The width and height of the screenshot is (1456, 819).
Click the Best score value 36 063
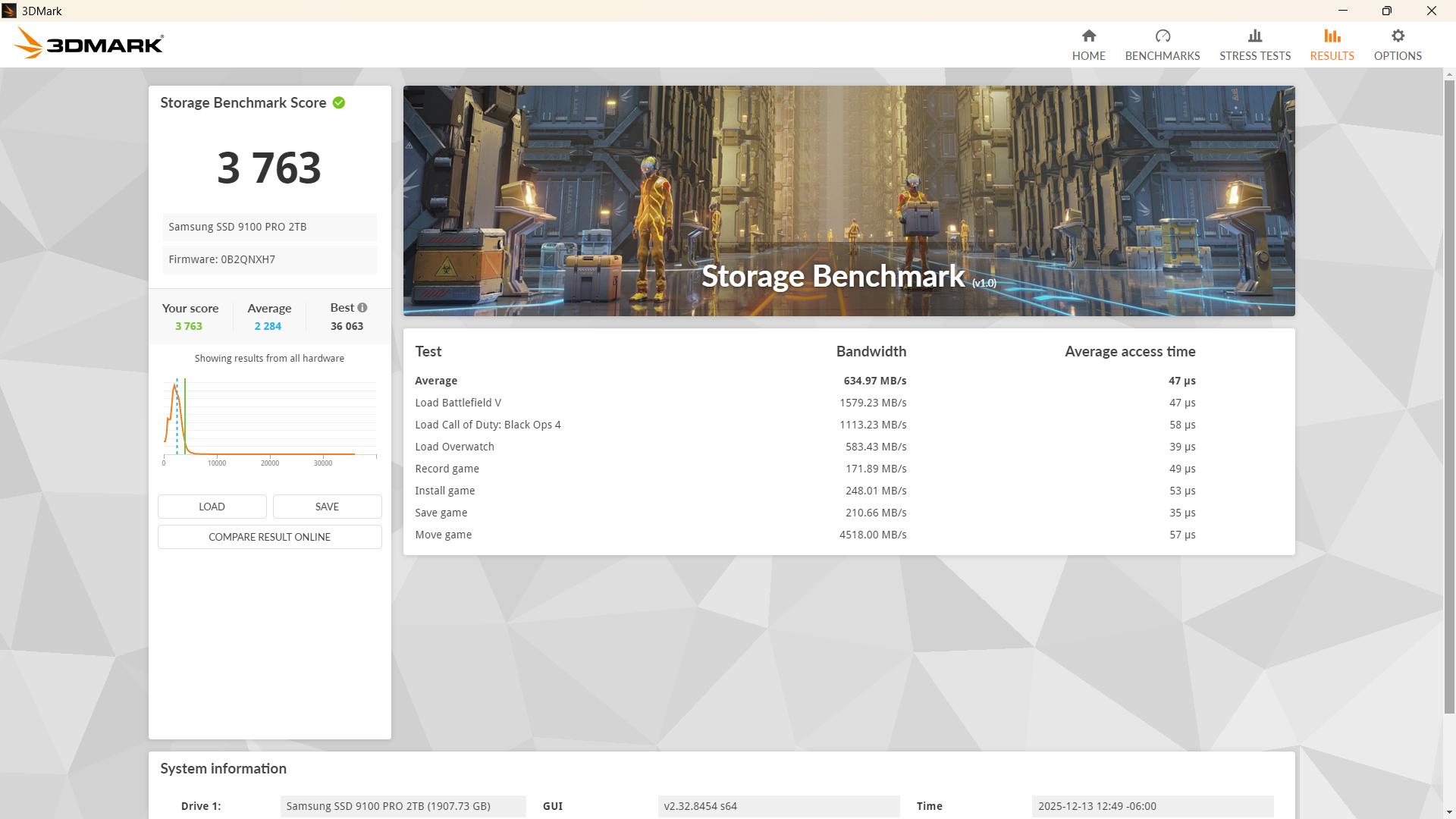pyautogui.click(x=347, y=326)
